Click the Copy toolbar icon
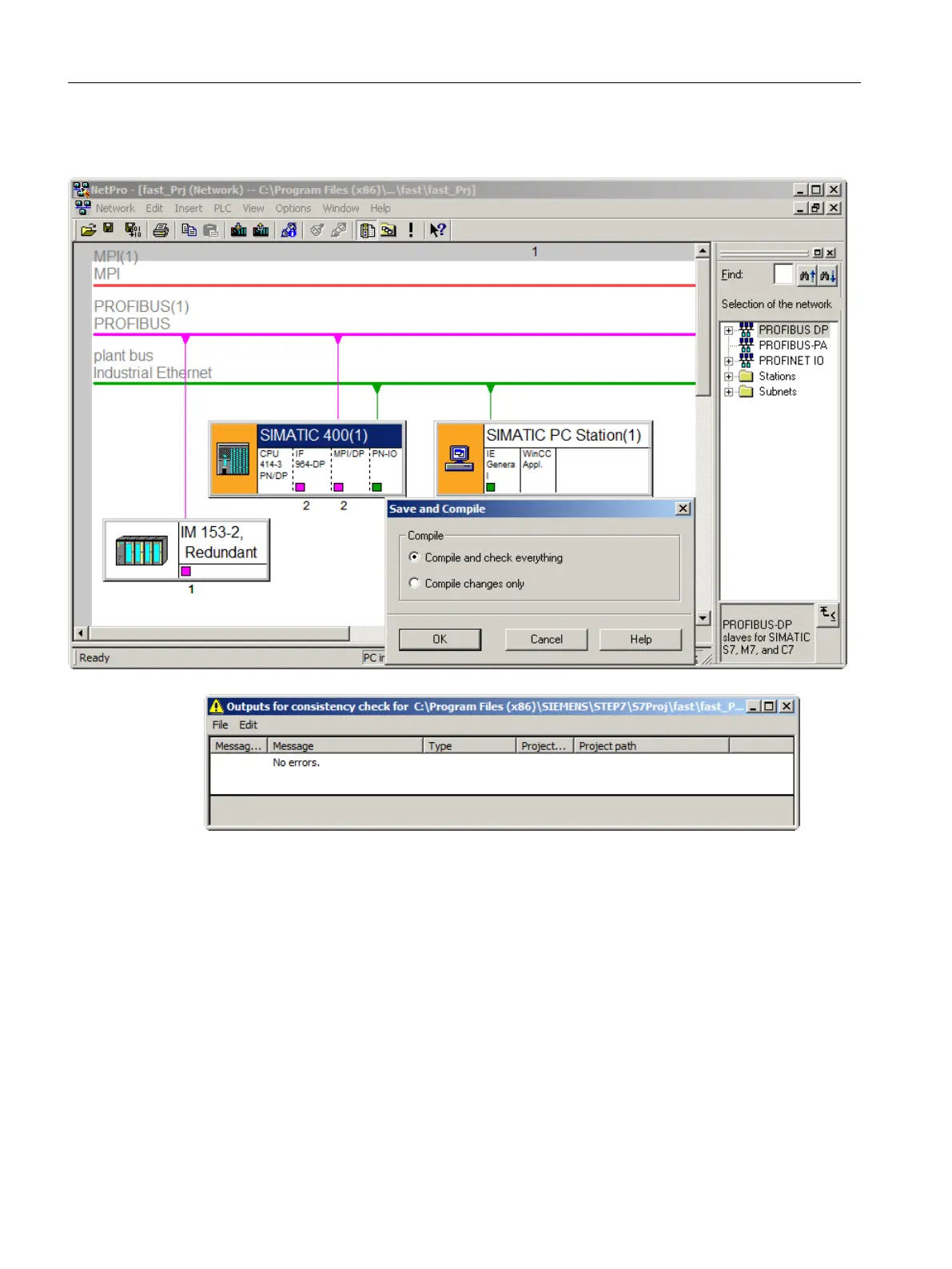Screen dimensions: 952x1269 pyautogui.click(x=189, y=230)
